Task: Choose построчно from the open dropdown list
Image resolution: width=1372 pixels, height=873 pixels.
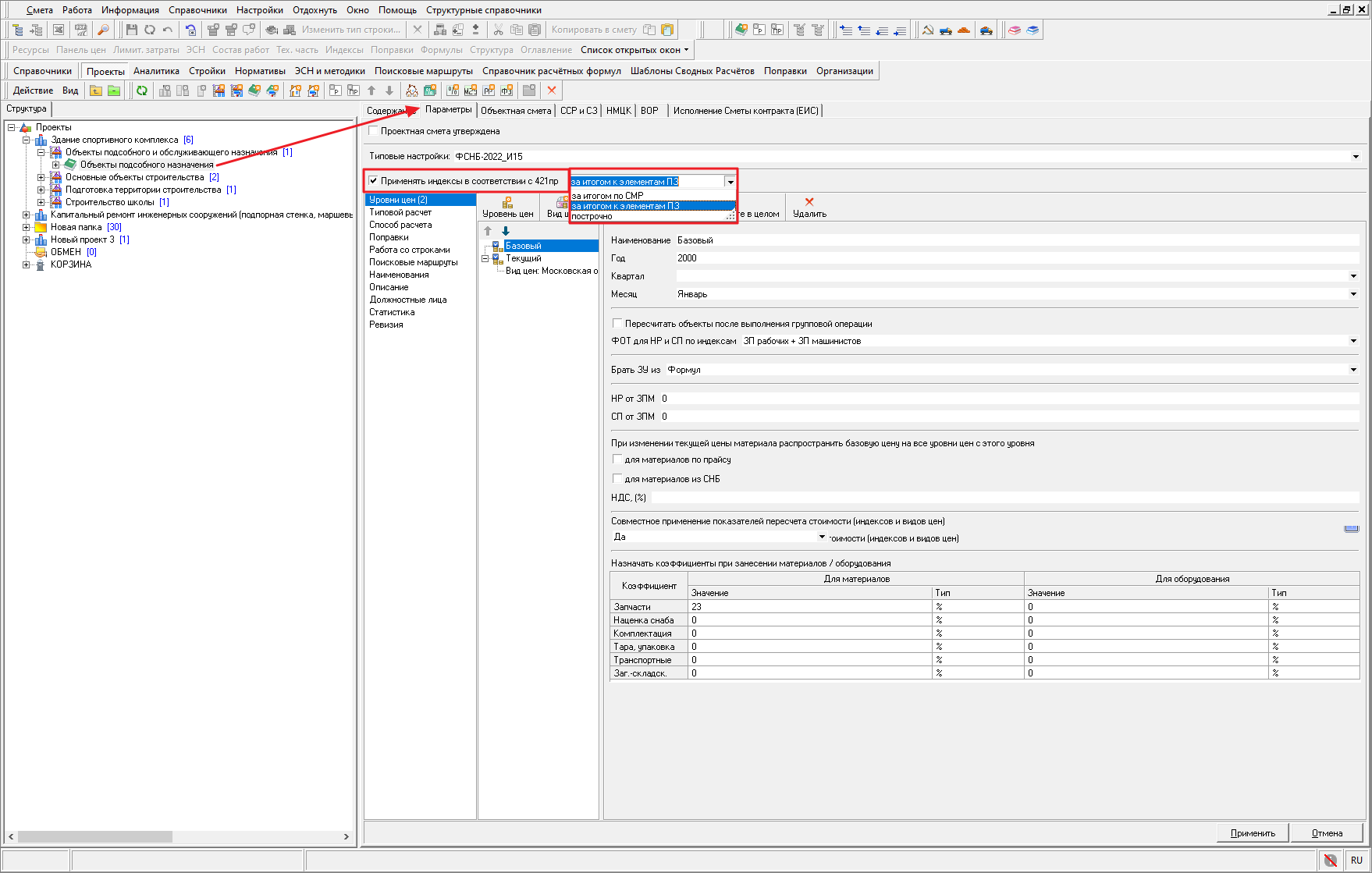Action: point(592,217)
